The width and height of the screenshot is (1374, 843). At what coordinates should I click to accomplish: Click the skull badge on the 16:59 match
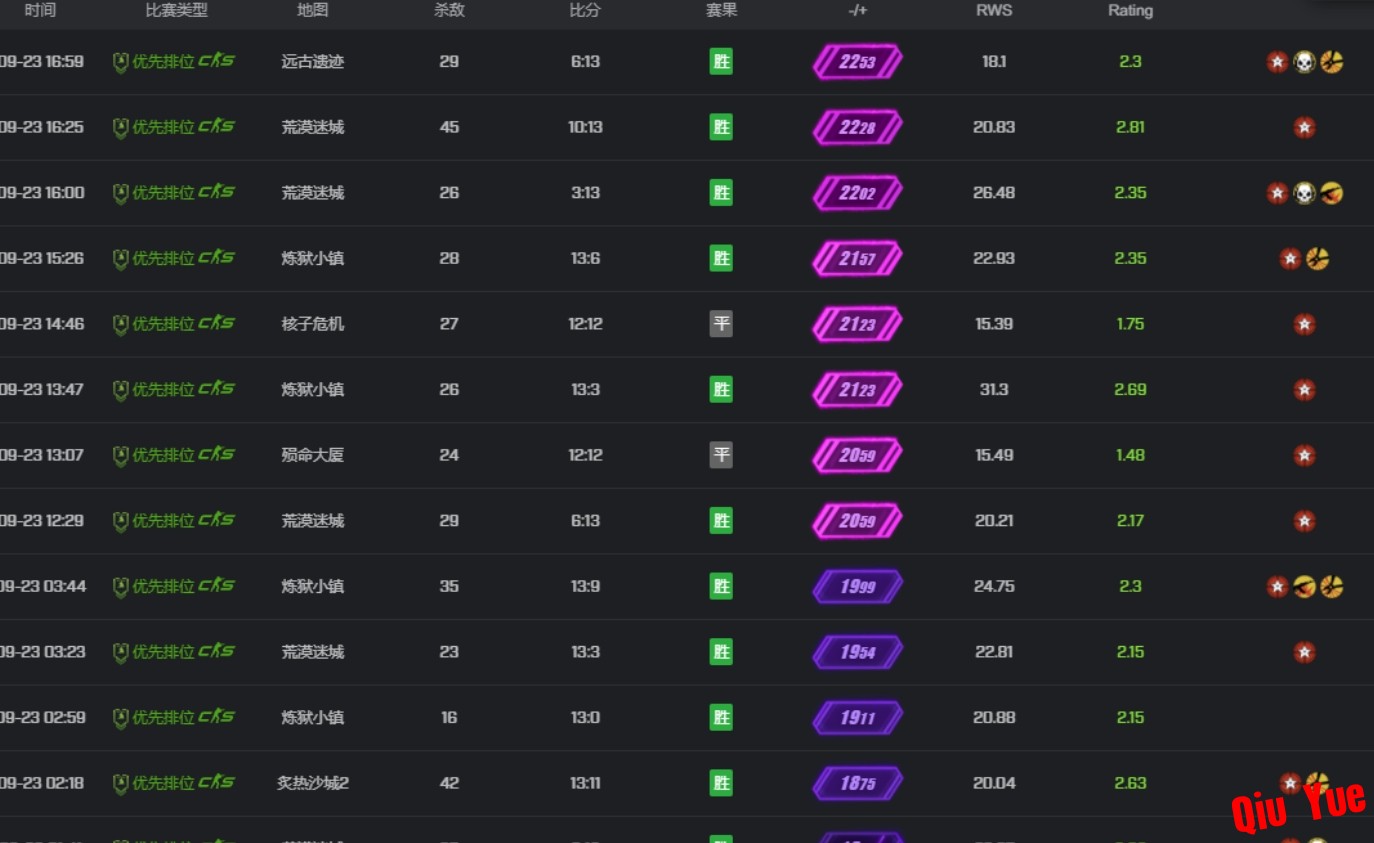1304,62
